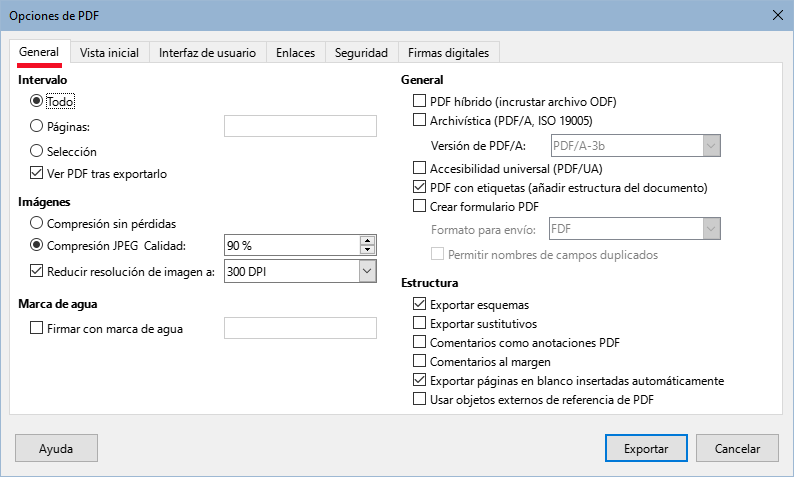Enable Accesibilidad universal (PDF/UA)
The image size is (794, 477).
[419, 168]
